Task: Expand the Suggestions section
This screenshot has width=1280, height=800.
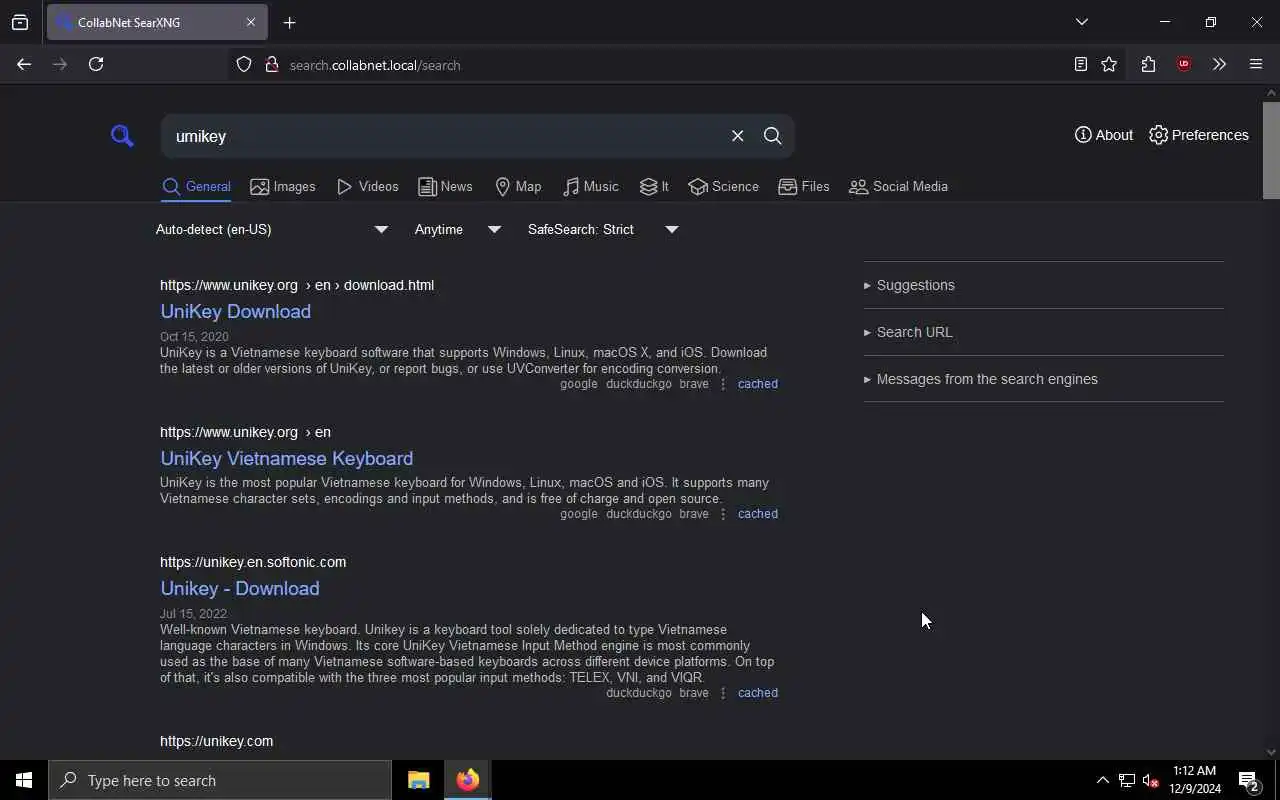Action: [1043, 285]
